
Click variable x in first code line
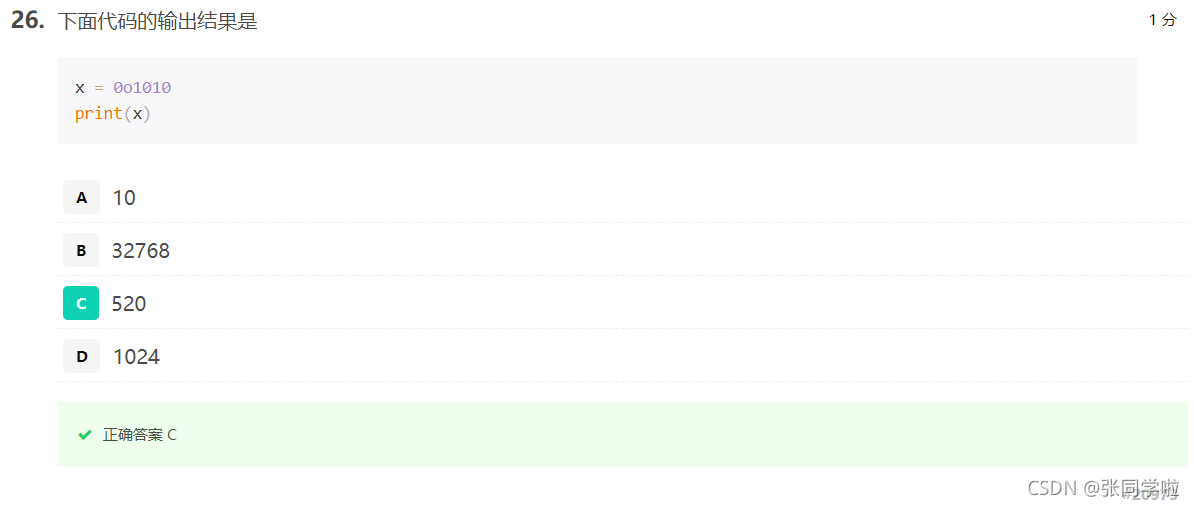click(79, 88)
